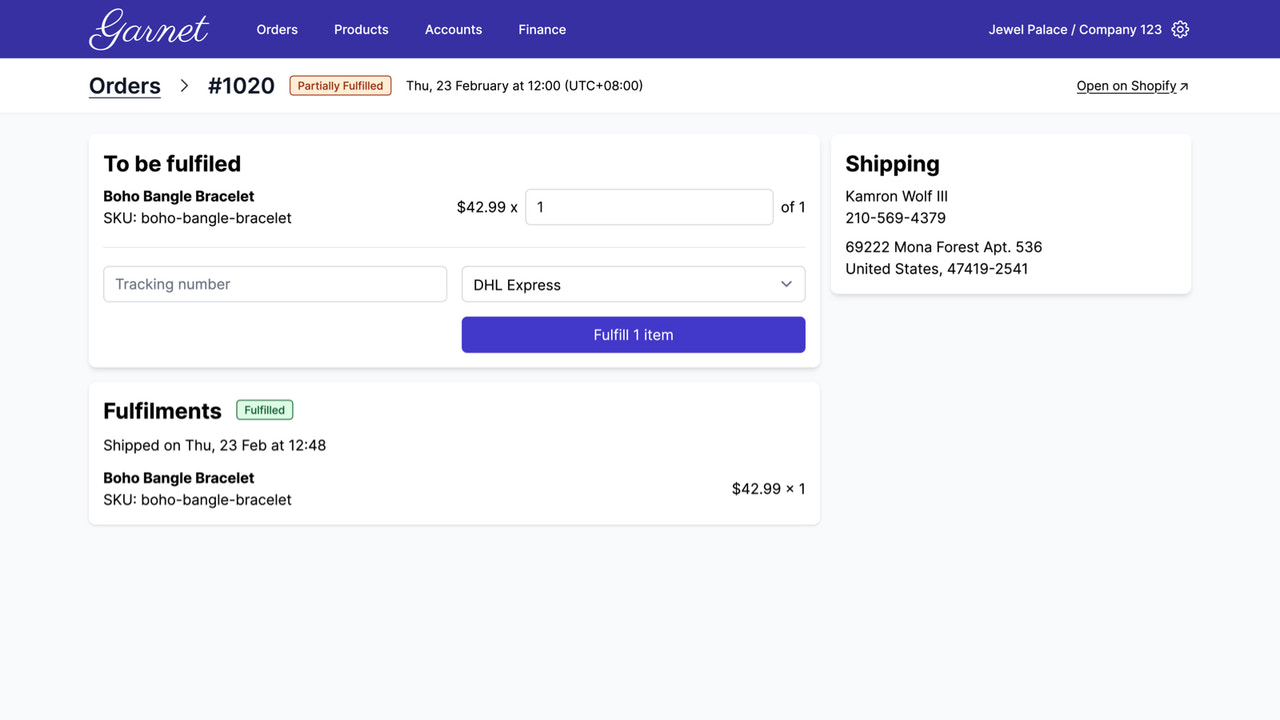Navigate to the Accounts section
This screenshot has height=720, width=1280.
click(453, 29)
